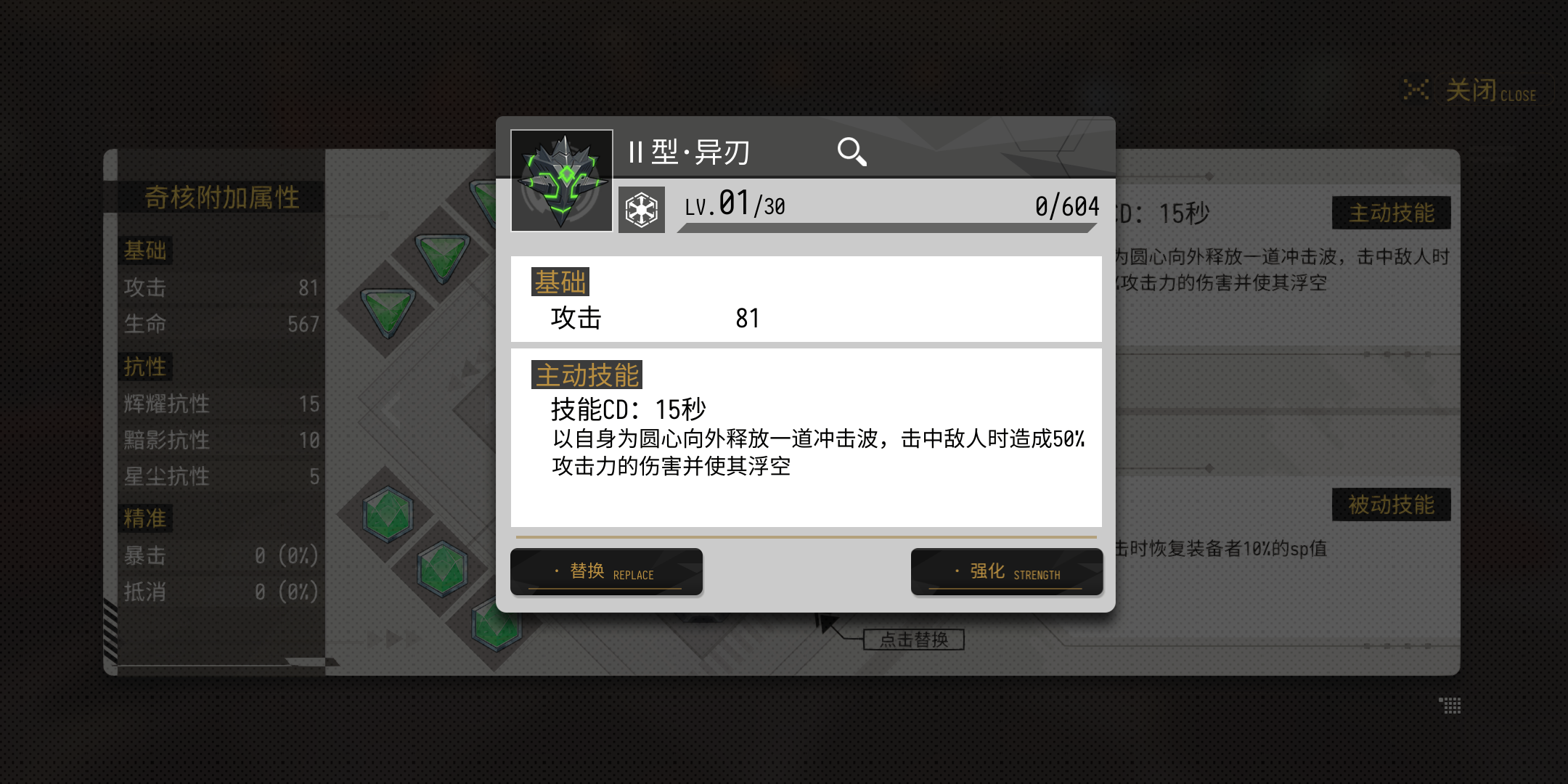Screen dimensions: 1568x784
Task: Click the 主动技能 heading in the popup
Action: pos(587,375)
